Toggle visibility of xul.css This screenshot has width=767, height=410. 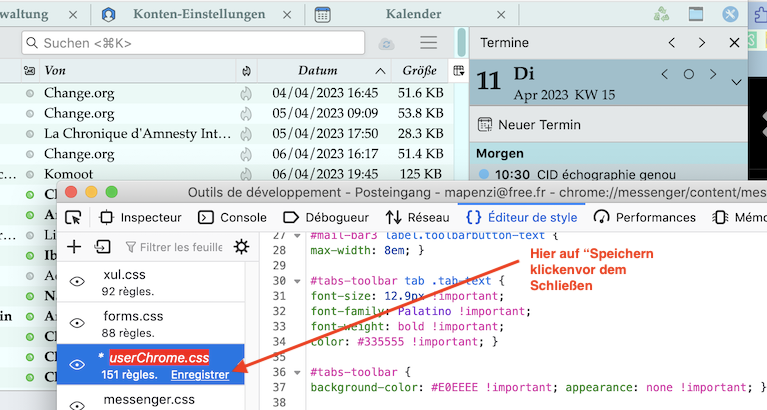[x=77, y=281]
